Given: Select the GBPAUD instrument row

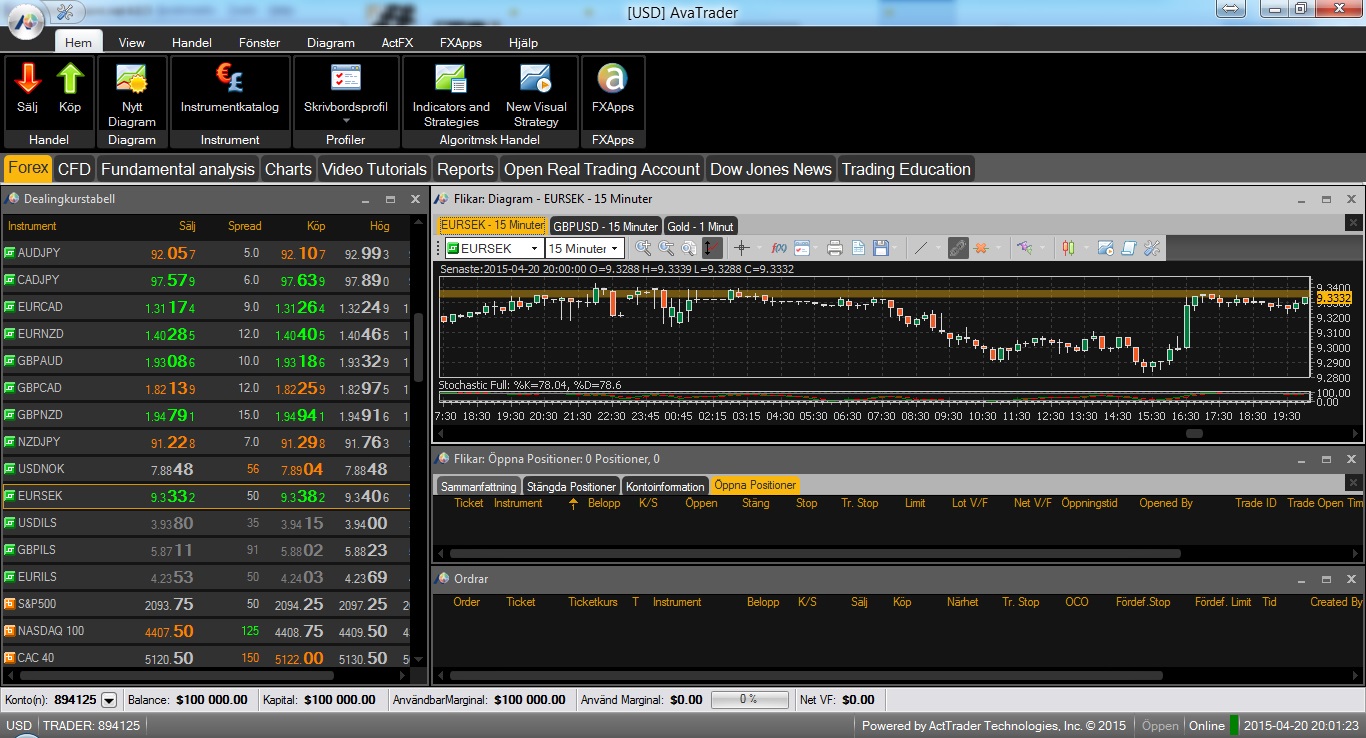Looking at the screenshot, I should coord(206,361).
